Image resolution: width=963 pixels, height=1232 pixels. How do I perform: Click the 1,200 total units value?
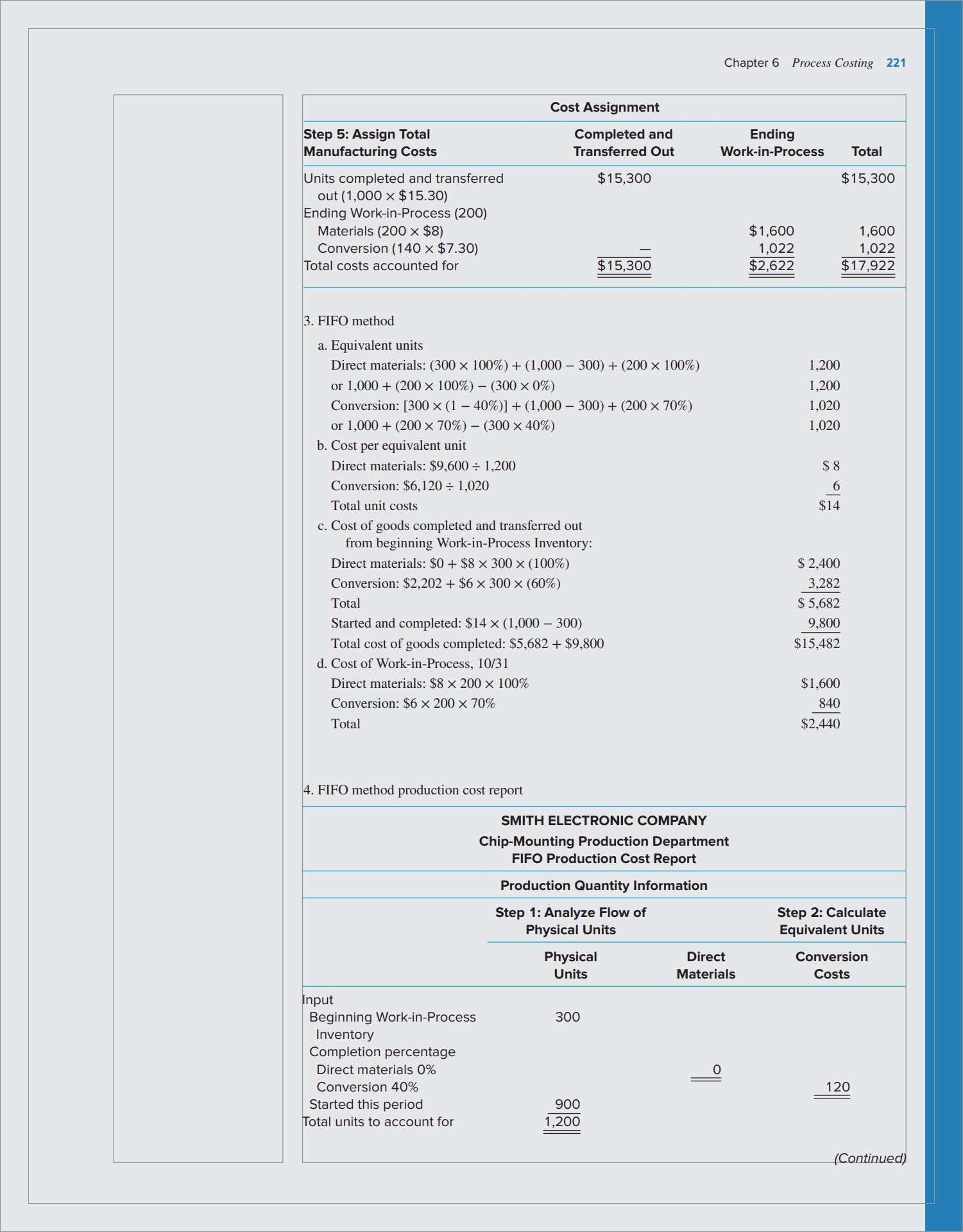point(562,1122)
